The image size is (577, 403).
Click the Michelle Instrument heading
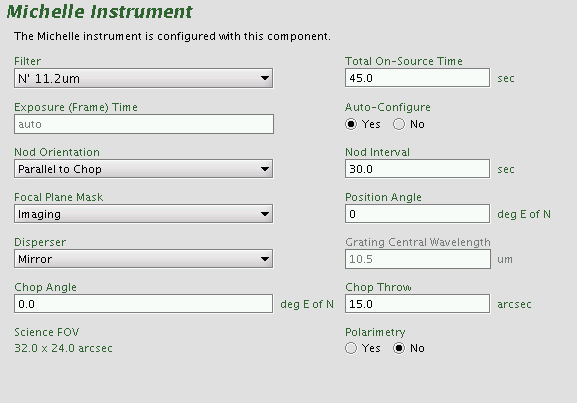(99, 12)
